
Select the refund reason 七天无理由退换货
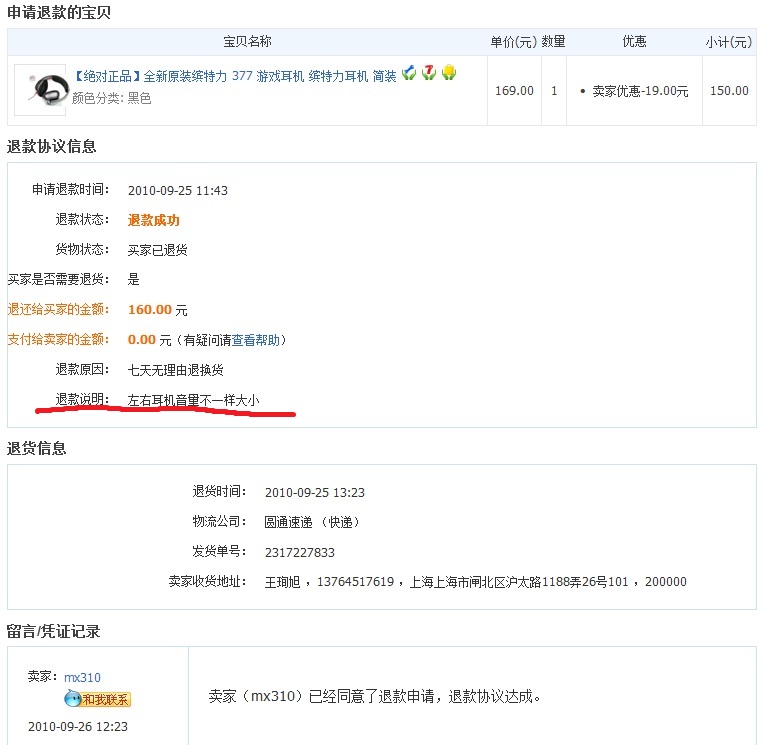coord(175,370)
